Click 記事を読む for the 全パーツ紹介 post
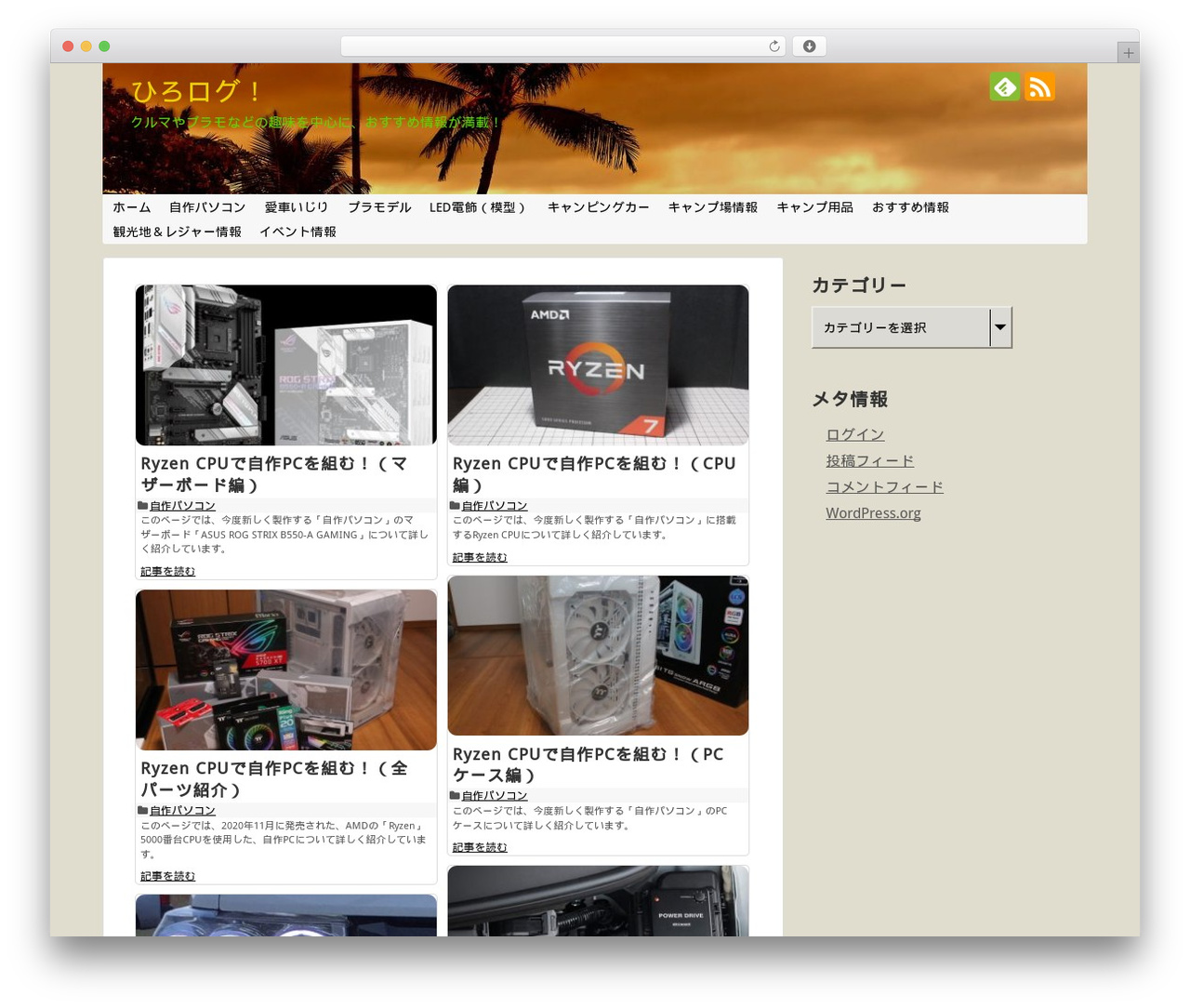 (167, 876)
